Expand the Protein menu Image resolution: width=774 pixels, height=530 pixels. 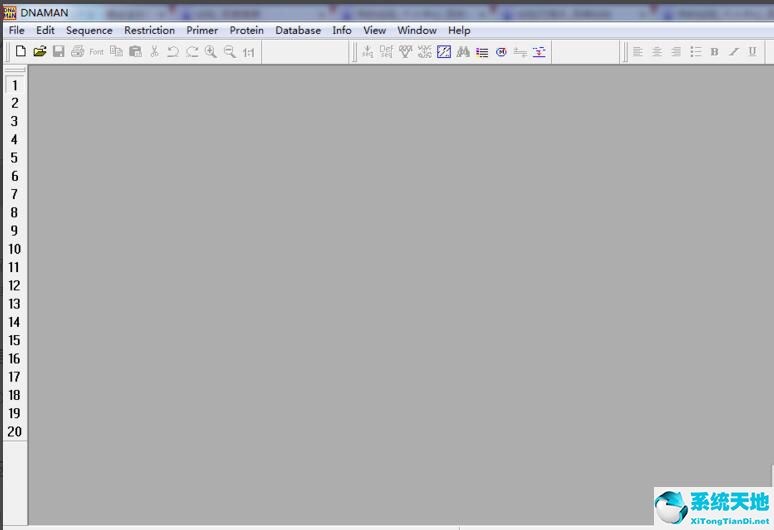[x=247, y=30]
